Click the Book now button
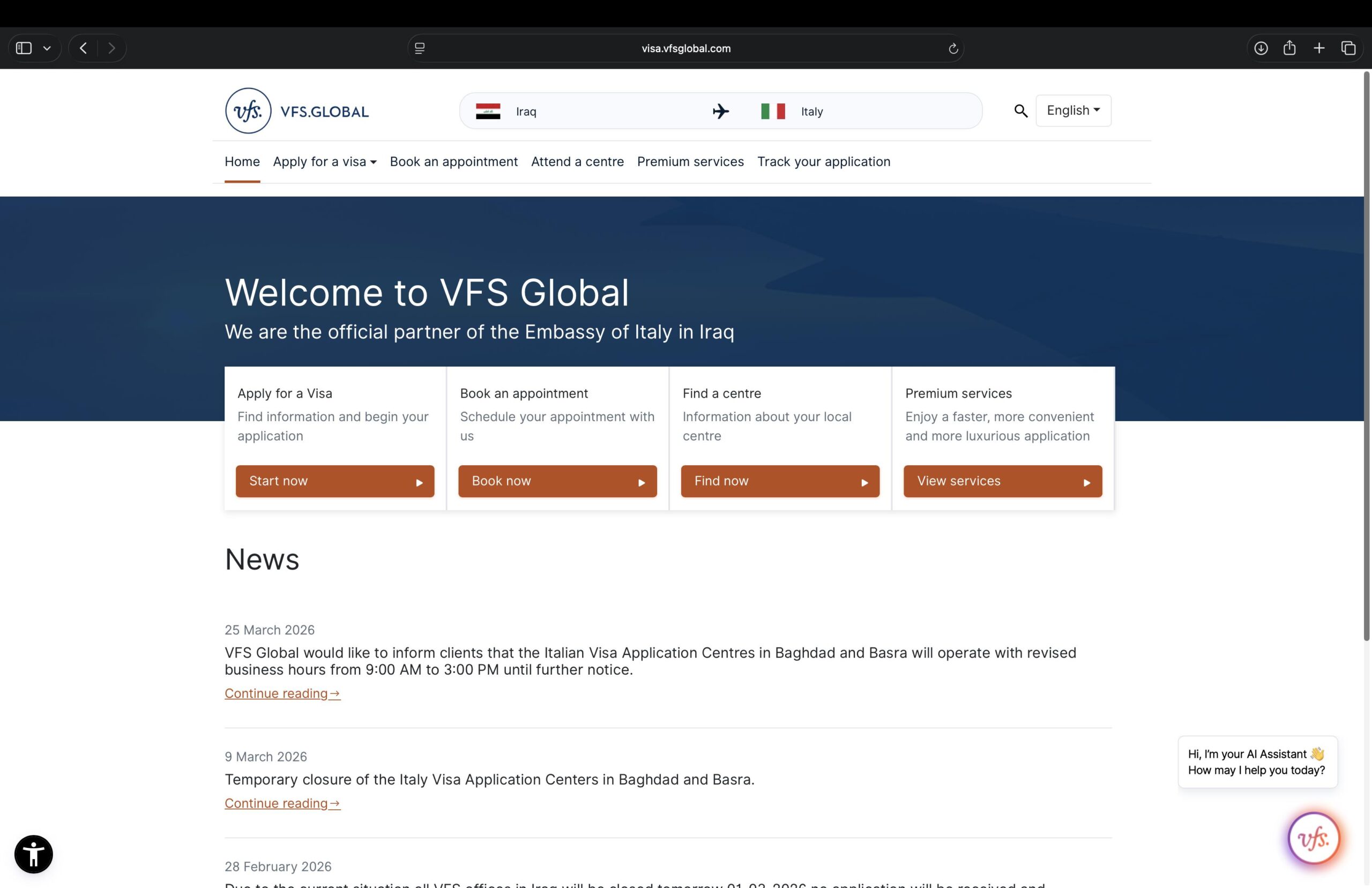This screenshot has height=888, width=1372. pyautogui.click(x=557, y=481)
